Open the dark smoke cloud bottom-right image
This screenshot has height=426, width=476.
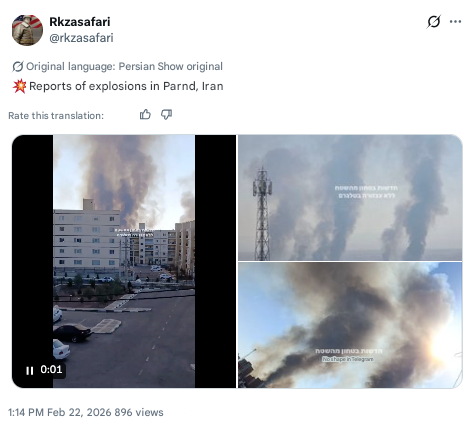[x=350, y=325]
